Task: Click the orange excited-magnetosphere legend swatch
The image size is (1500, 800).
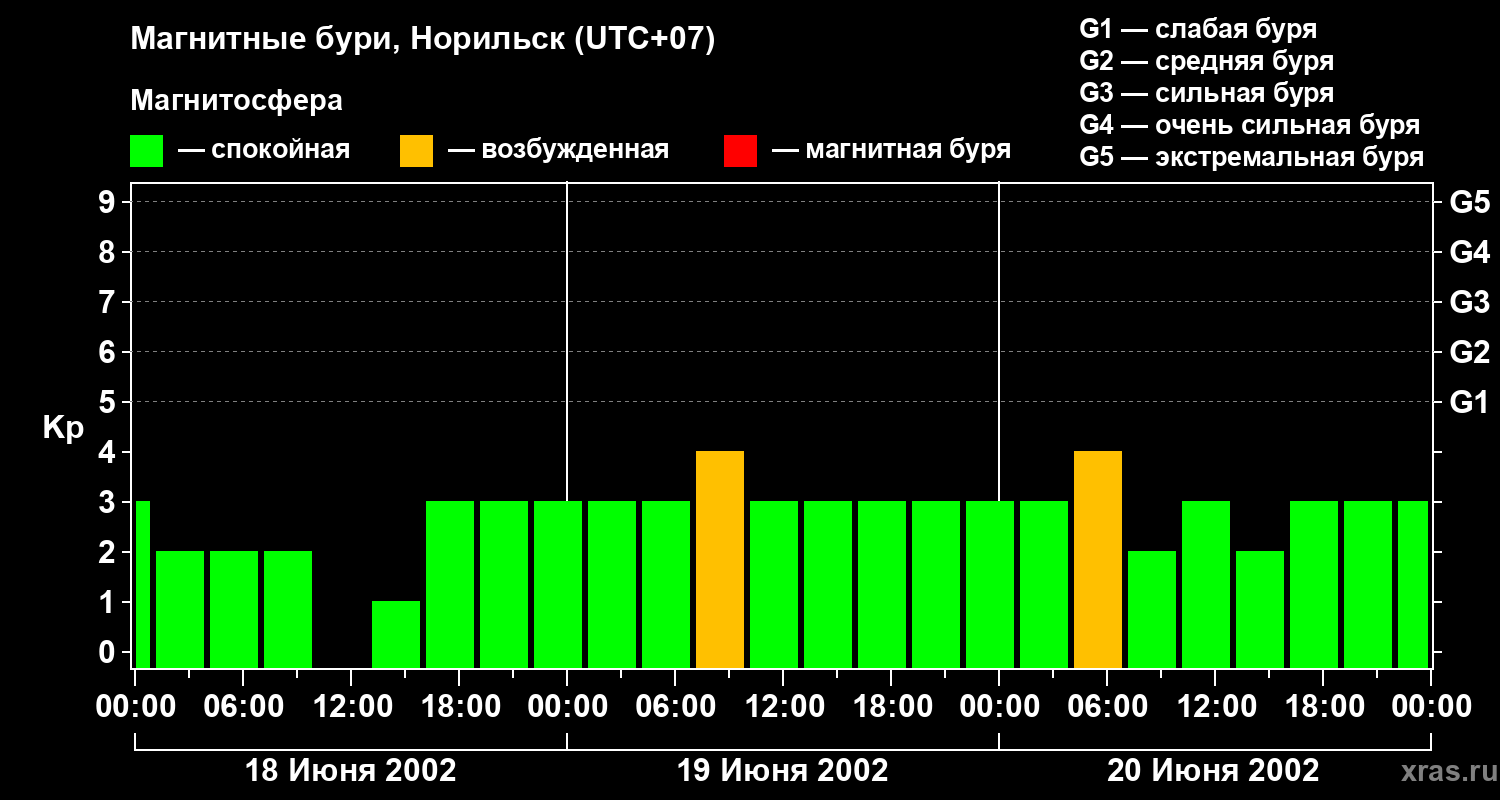Action: (x=416, y=151)
